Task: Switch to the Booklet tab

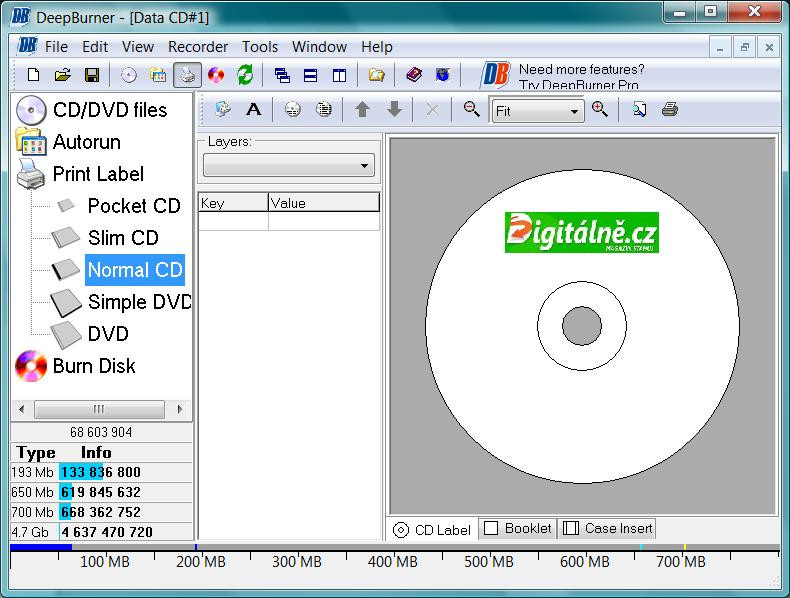Action: pos(518,528)
